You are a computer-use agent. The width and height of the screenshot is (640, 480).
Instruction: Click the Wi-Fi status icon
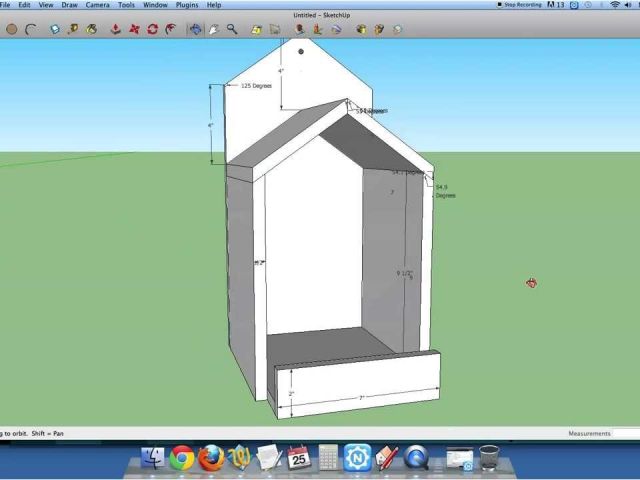click(x=614, y=5)
